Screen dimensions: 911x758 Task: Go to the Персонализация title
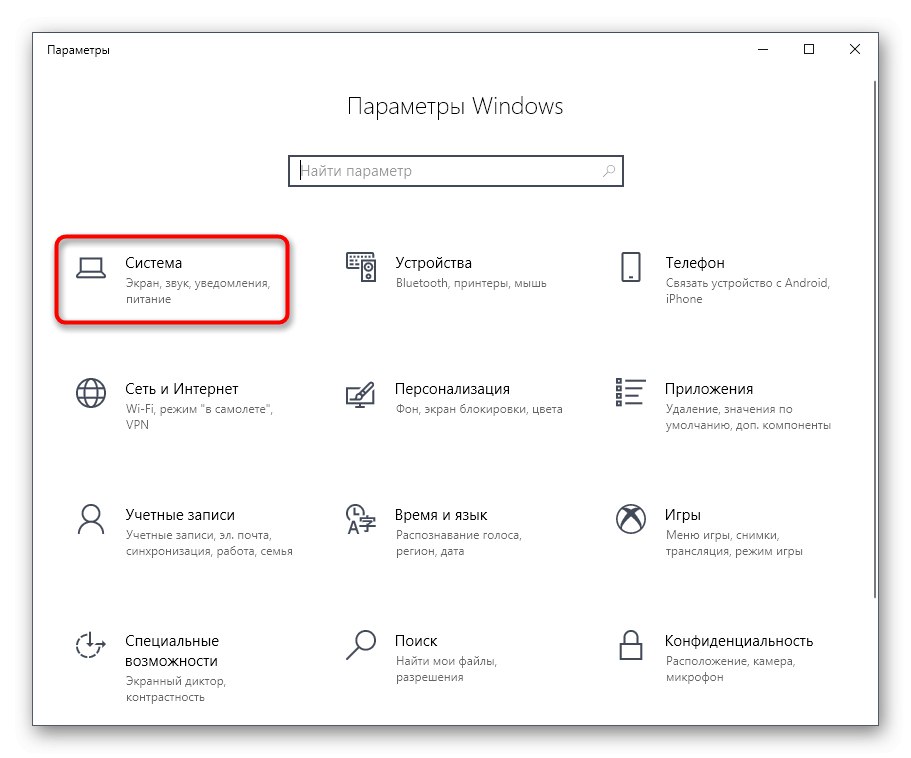coord(452,389)
